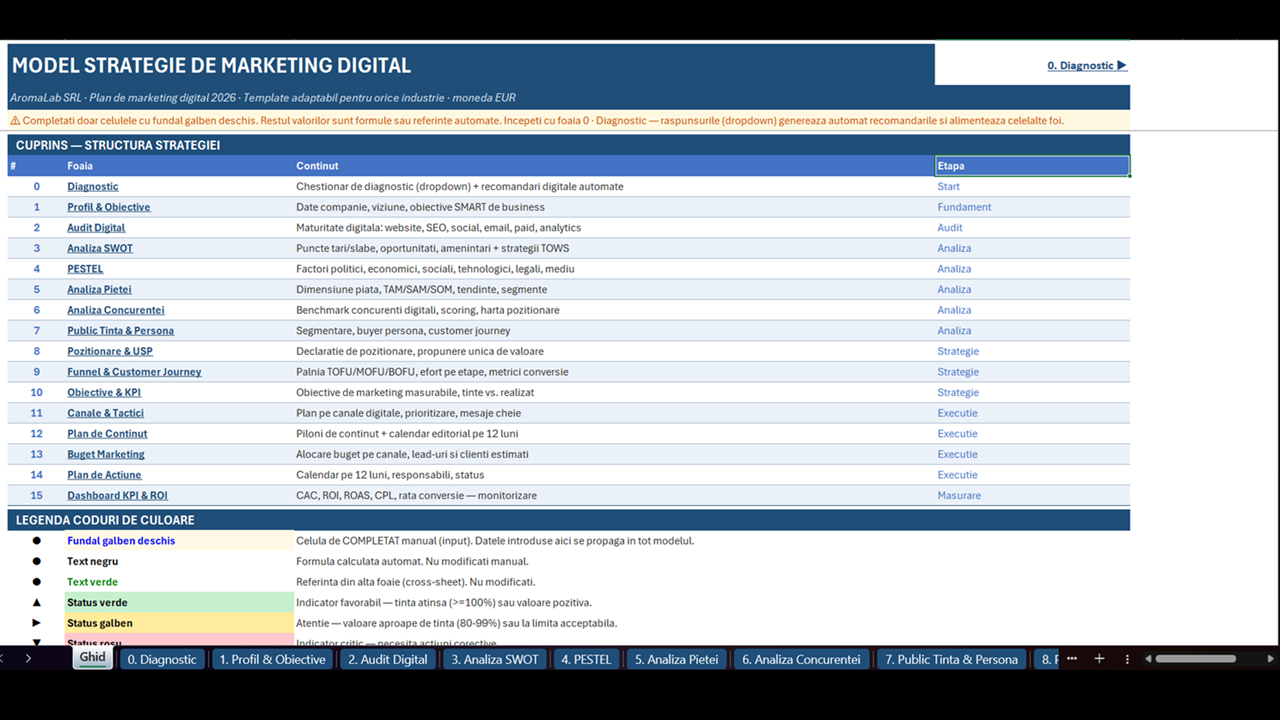Open the Plan de Continut link
This screenshot has height=720, width=1280.
[107, 434]
